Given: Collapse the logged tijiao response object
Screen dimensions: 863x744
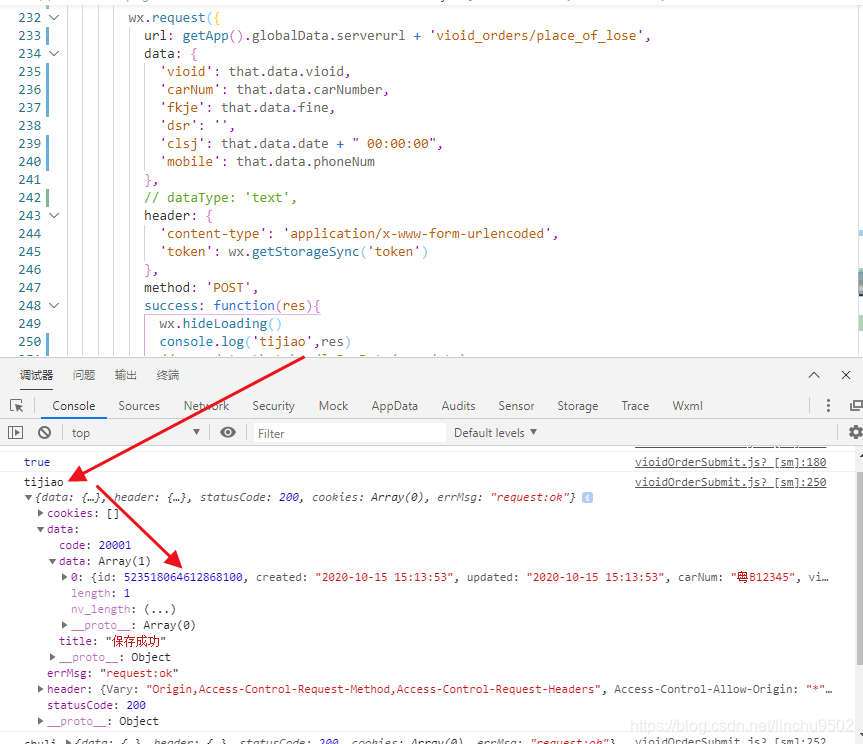Looking at the screenshot, I should (28, 497).
